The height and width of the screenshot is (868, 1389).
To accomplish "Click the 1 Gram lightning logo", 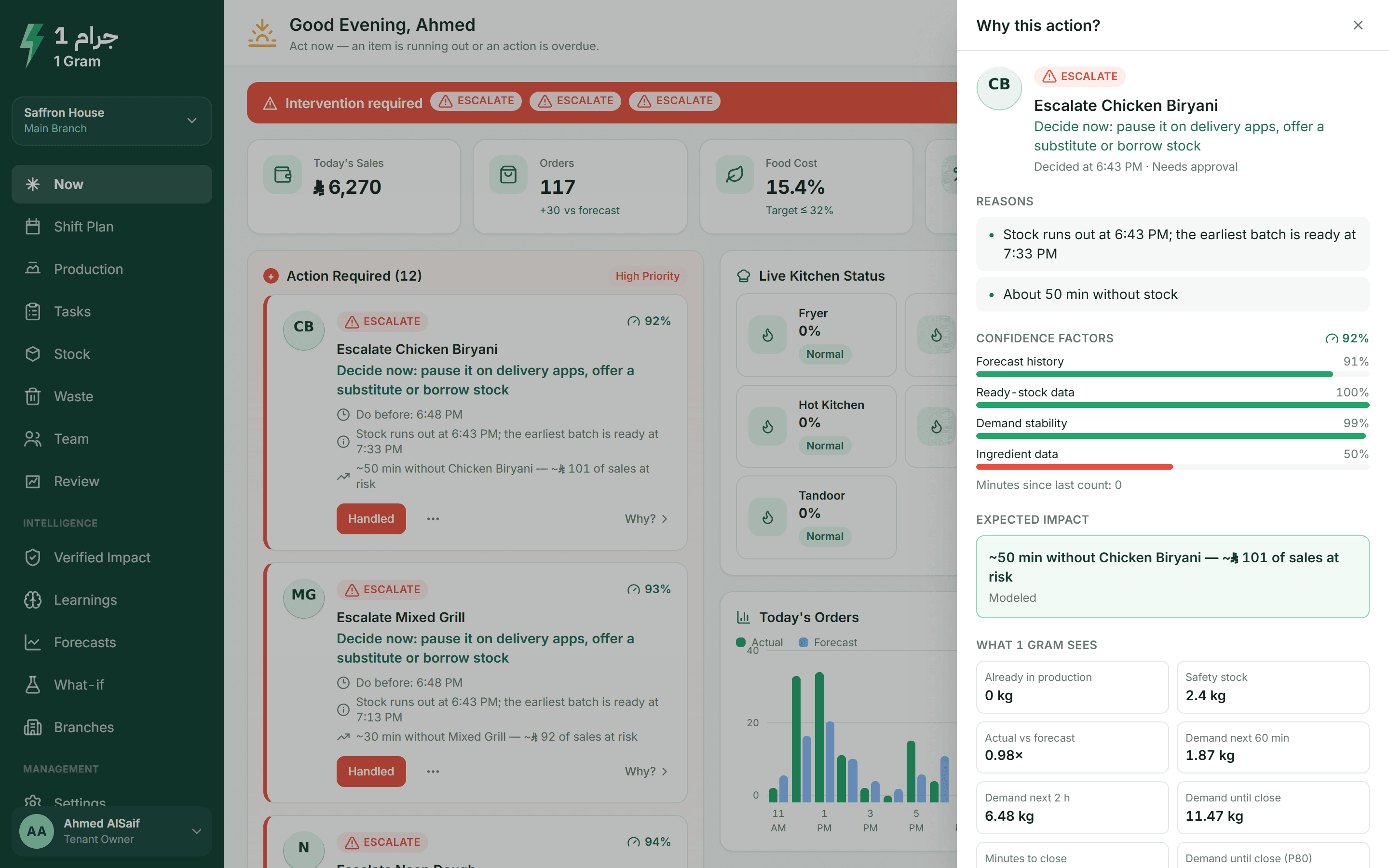I will (x=32, y=45).
